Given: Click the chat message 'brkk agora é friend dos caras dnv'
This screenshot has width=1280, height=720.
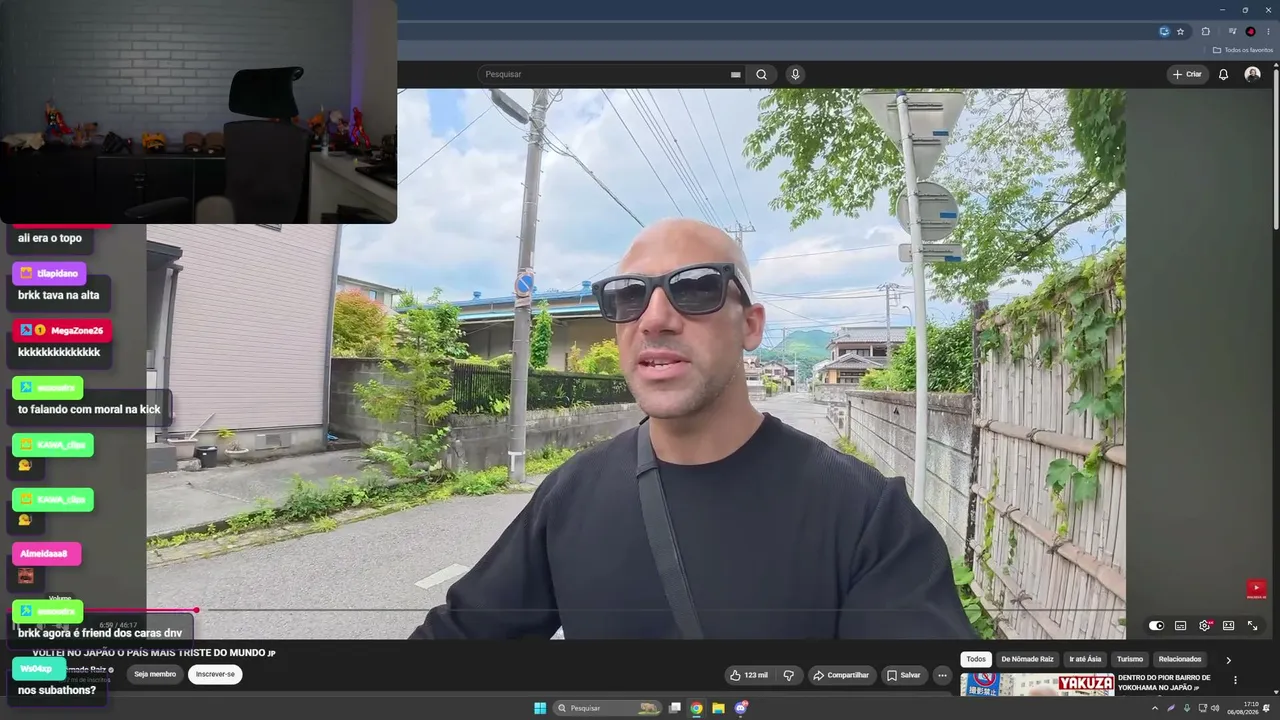Looking at the screenshot, I should 100,633.
